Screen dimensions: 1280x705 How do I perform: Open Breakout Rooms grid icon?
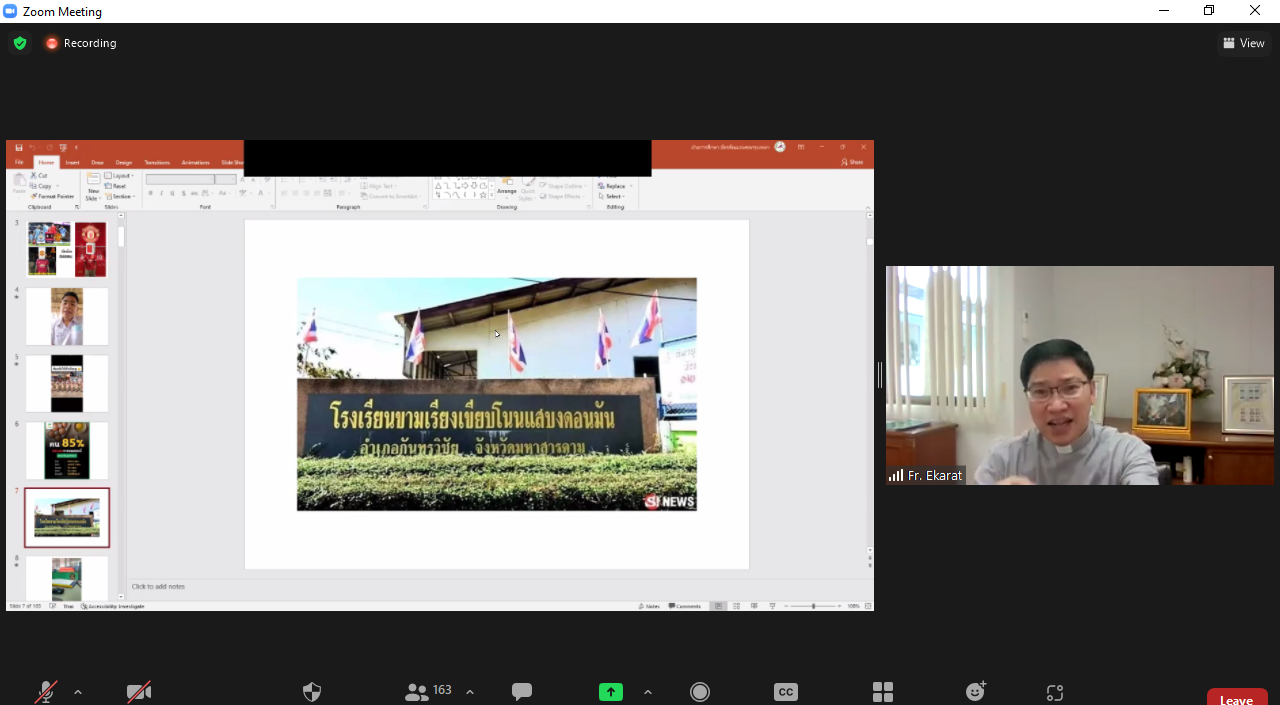click(883, 692)
